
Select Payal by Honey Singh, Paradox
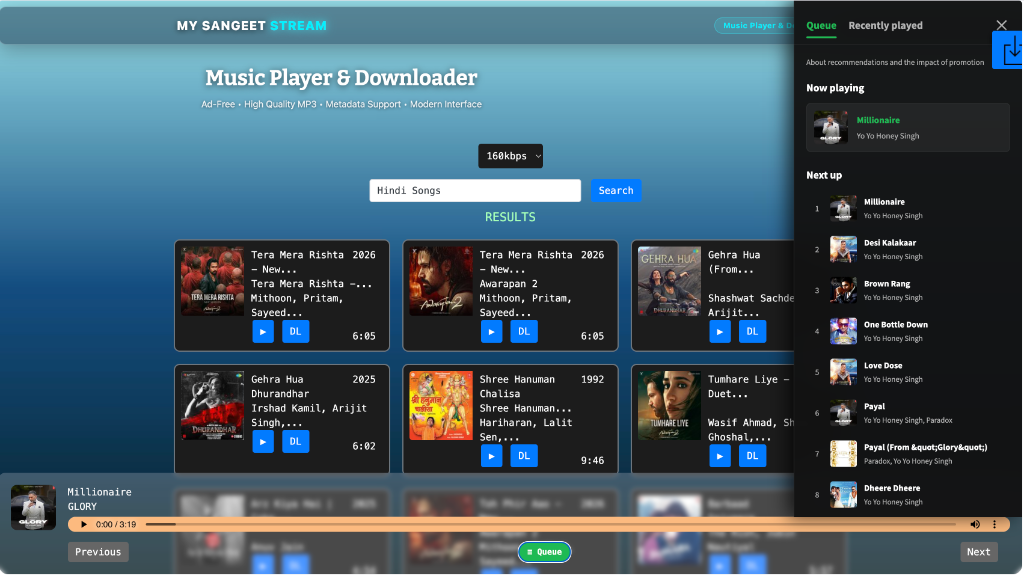pos(908,413)
